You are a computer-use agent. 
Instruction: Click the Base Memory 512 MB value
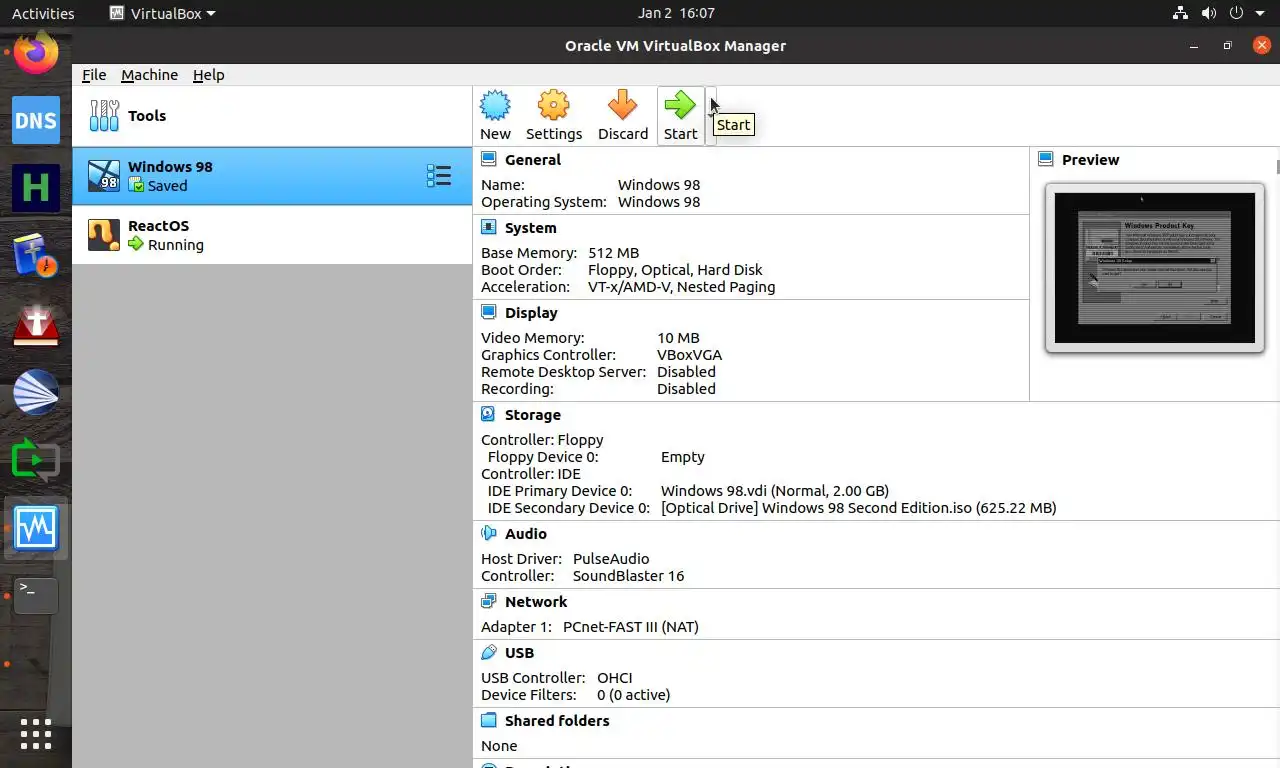pyautogui.click(x=613, y=253)
